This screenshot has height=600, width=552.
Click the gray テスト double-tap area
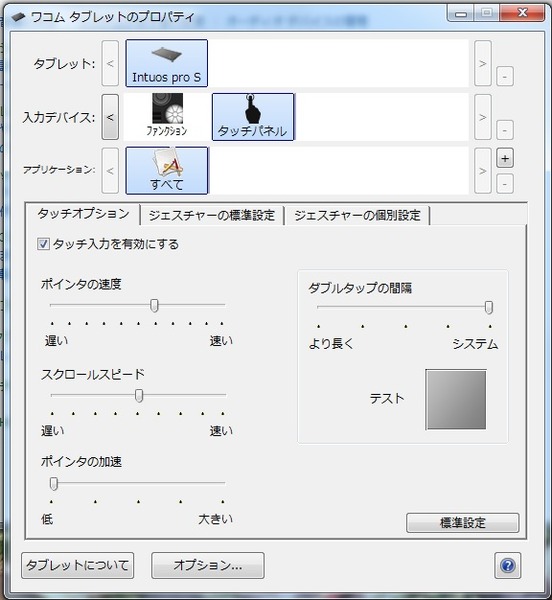pyautogui.click(x=456, y=399)
